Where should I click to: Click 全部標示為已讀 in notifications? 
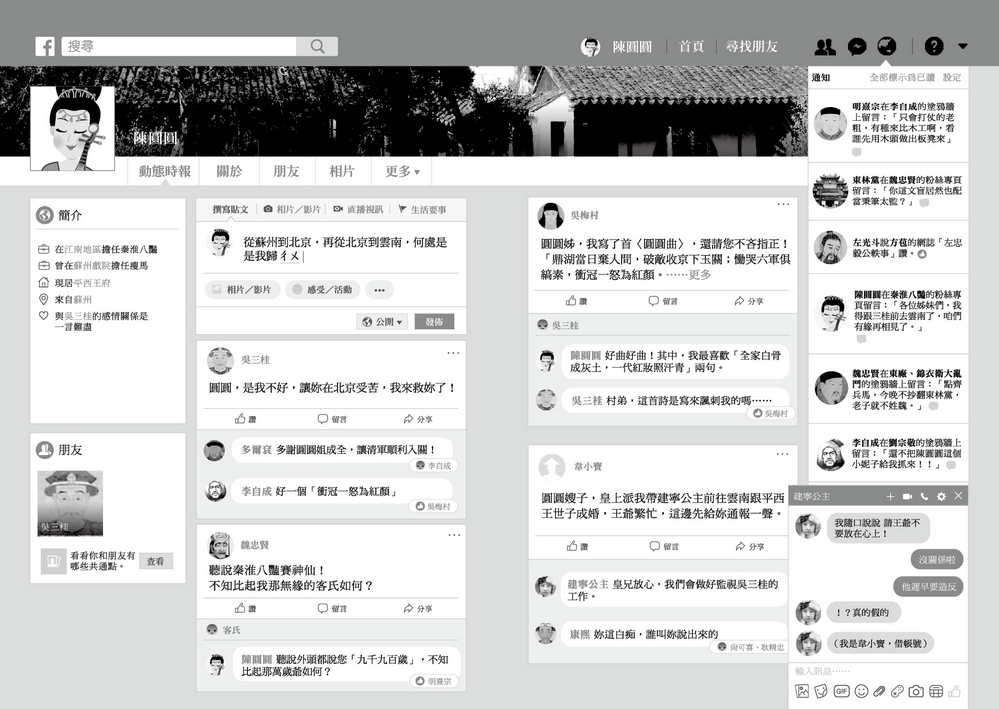coord(902,77)
